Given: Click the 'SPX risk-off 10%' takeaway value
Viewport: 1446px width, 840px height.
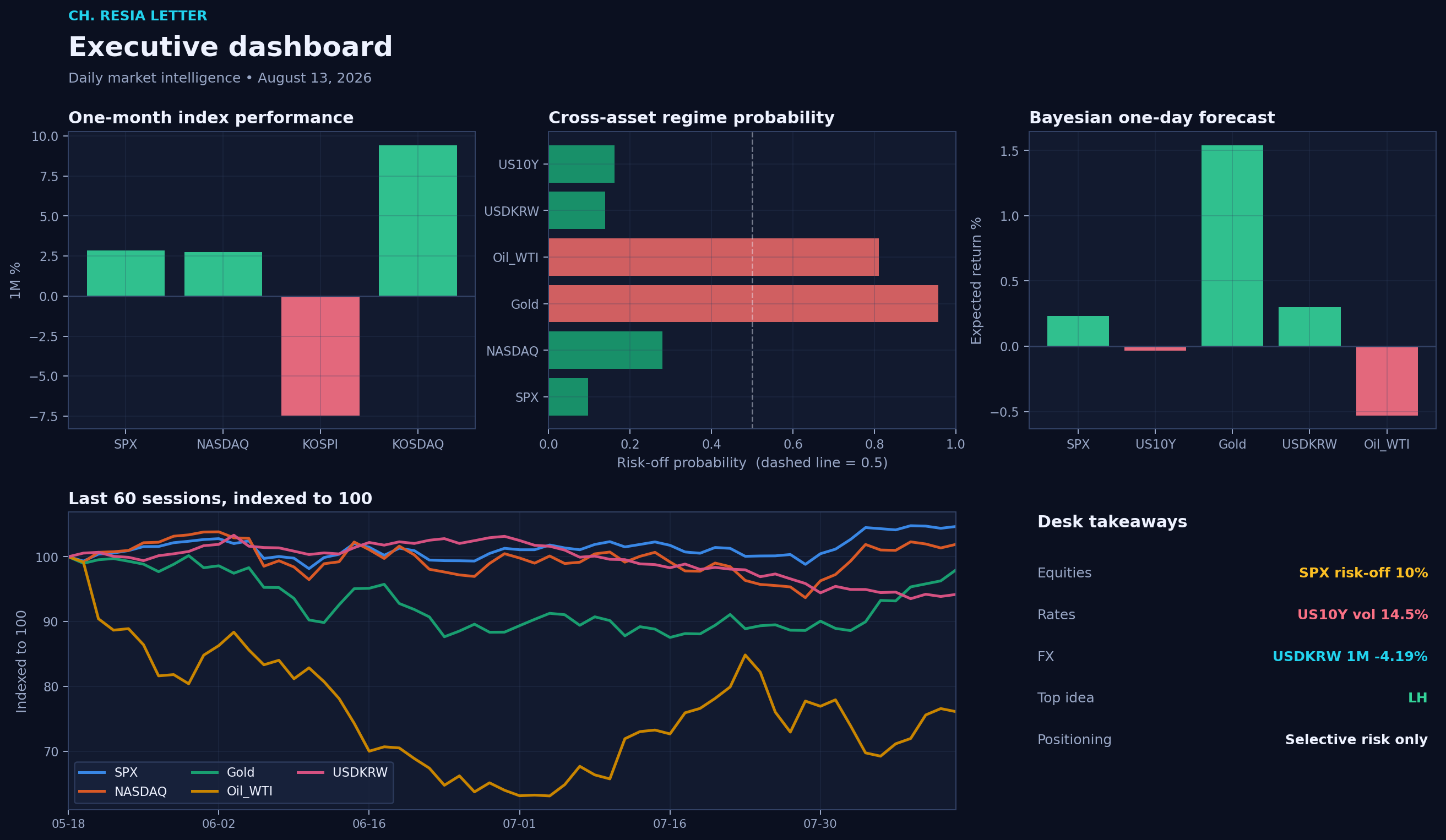Looking at the screenshot, I should tap(1363, 572).
